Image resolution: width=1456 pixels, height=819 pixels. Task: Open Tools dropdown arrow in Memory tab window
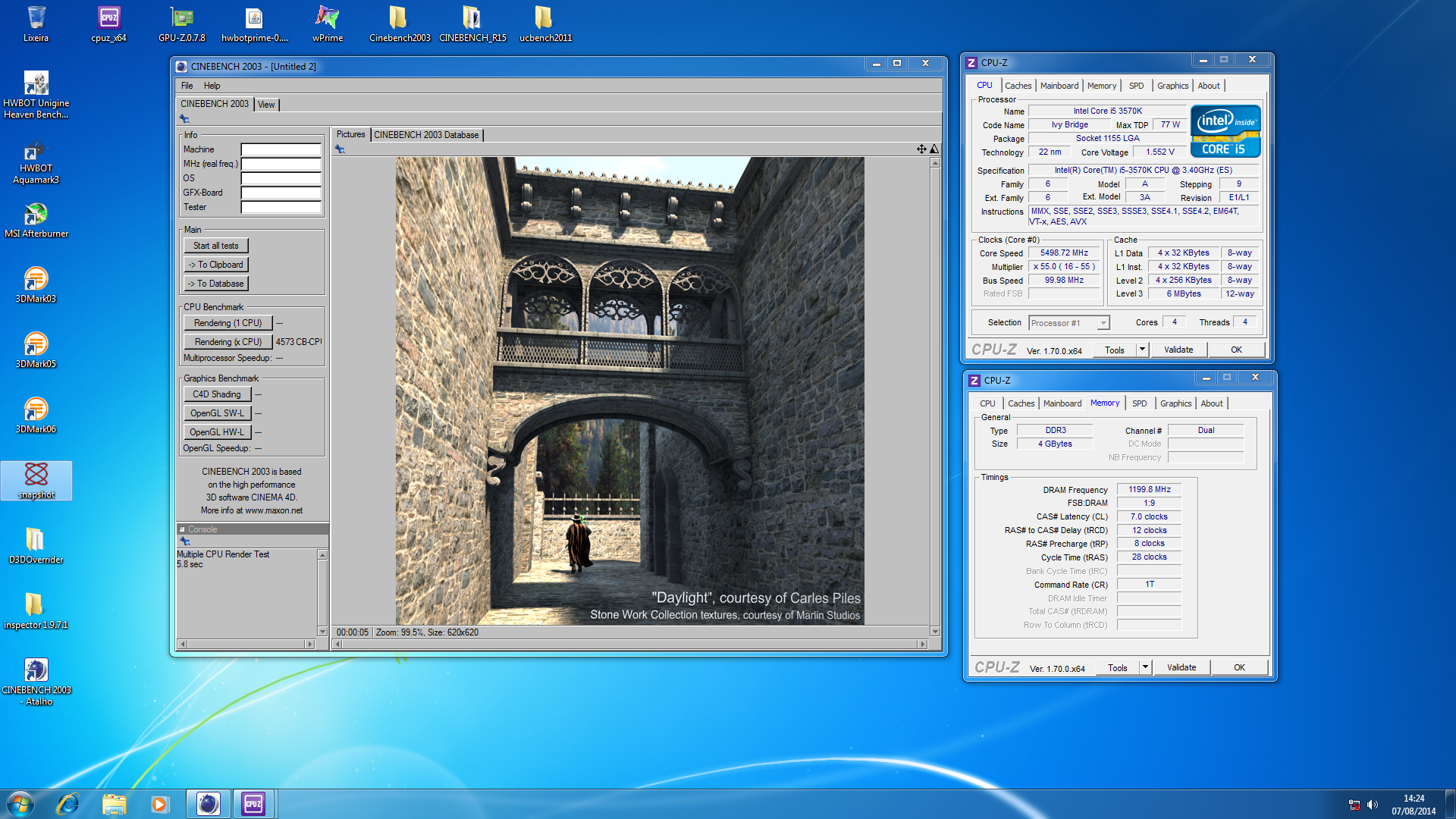pyautogui.click(x=1145, y=667)
